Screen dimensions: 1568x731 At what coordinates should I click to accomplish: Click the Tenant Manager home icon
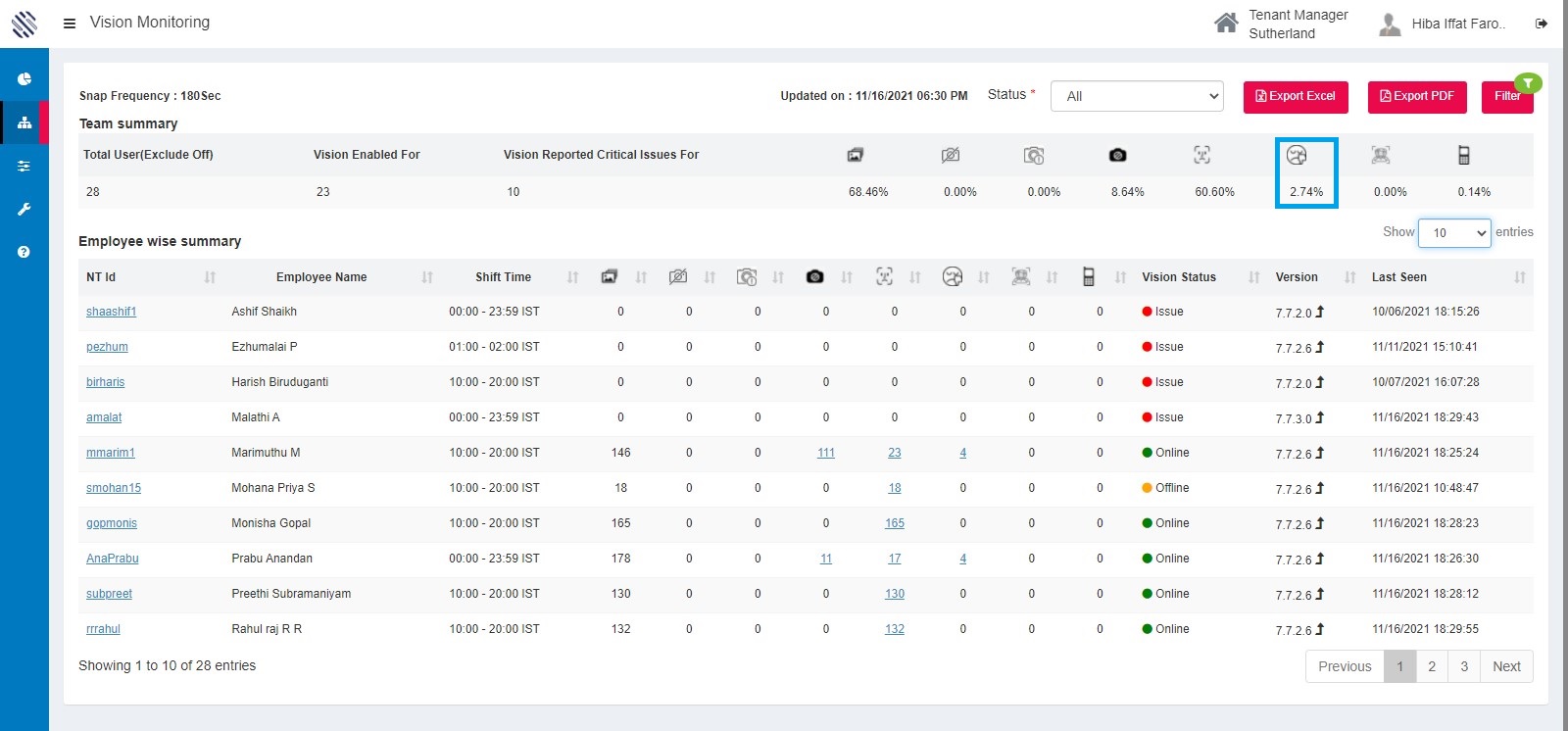[1226, 24]
